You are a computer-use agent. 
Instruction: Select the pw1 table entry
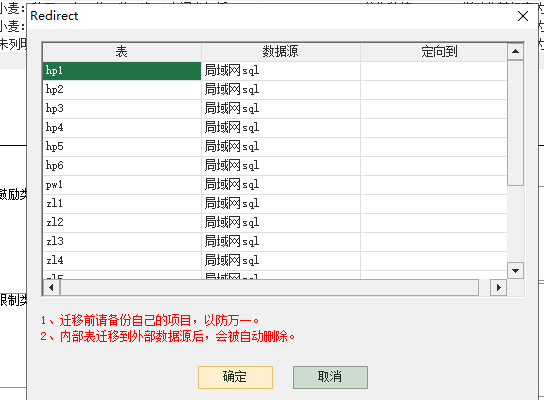122,185
